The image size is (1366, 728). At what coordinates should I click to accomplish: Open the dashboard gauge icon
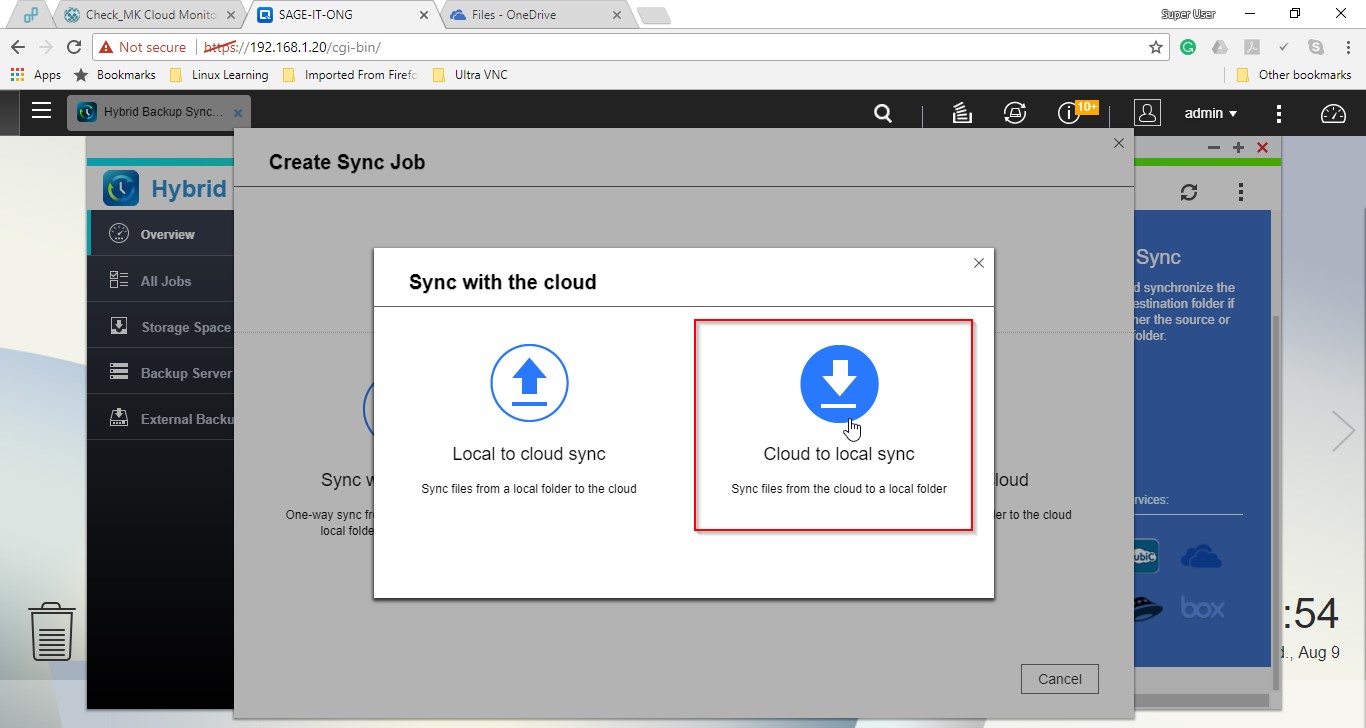point(1333,113)
